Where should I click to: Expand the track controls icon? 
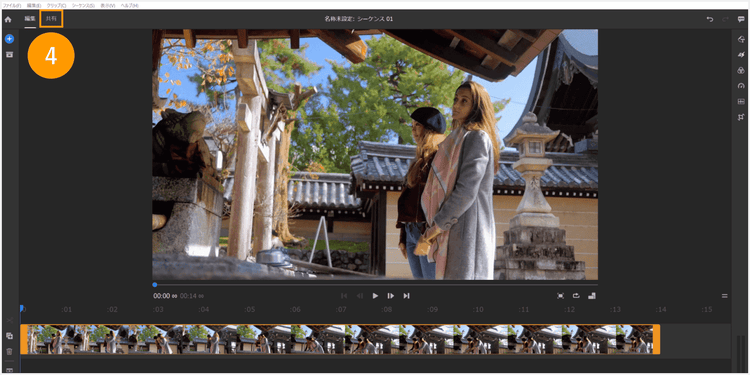click(x=10, y=370)
